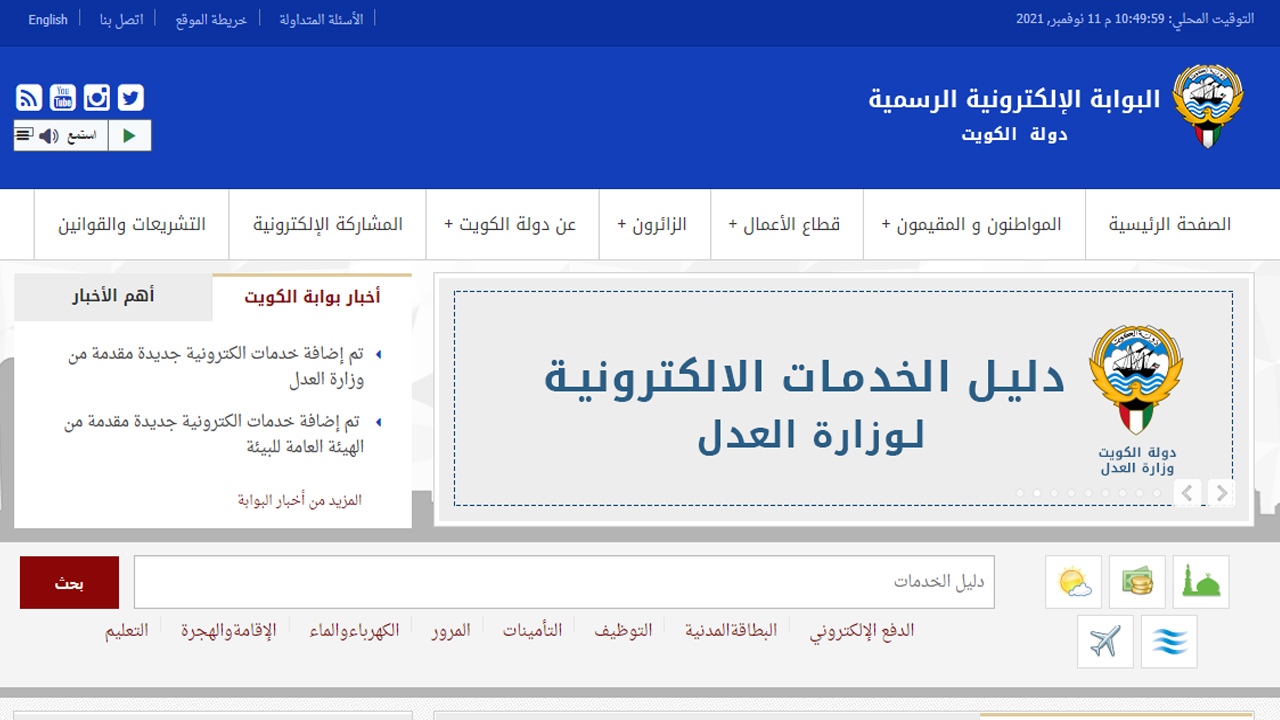Open الإقامةوالهجرة quick link
The height and width of the screenshot is (720, 1280).
(x=228, y=630)
